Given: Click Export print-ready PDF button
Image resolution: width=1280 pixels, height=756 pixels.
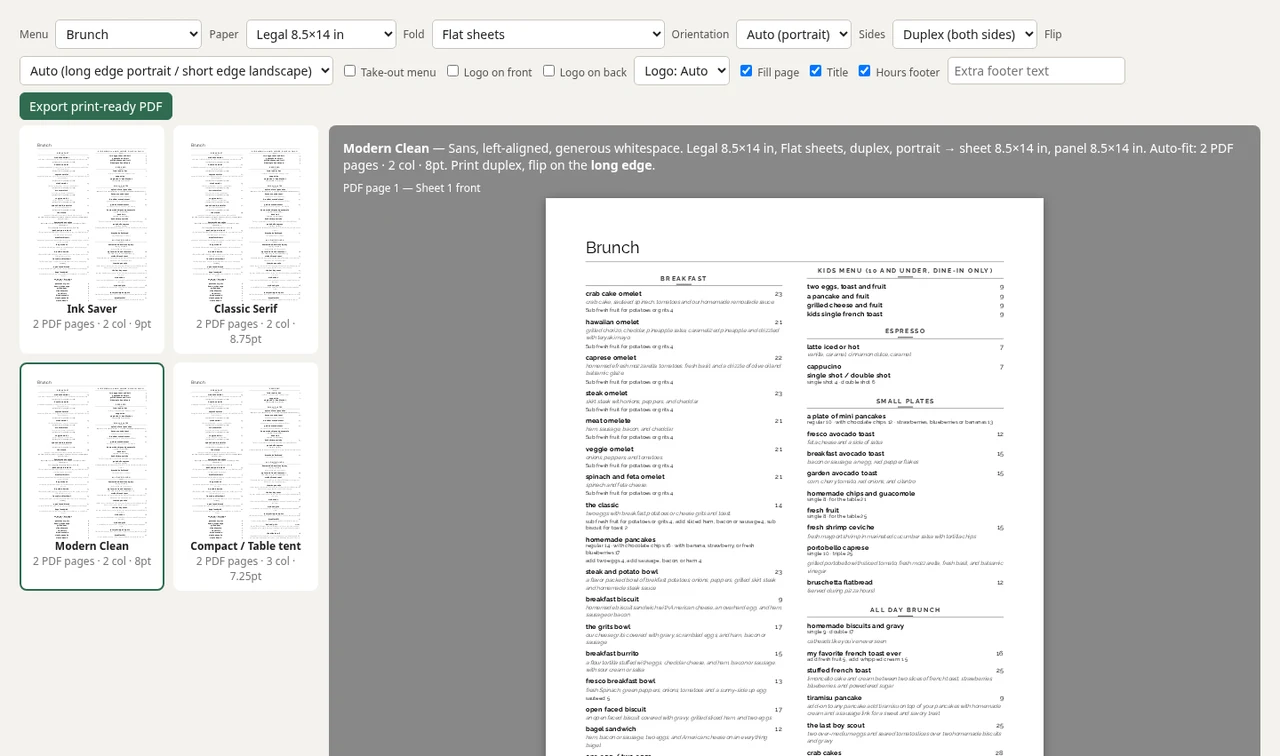Looking at the screenshot, I should [x=96, y=106].
